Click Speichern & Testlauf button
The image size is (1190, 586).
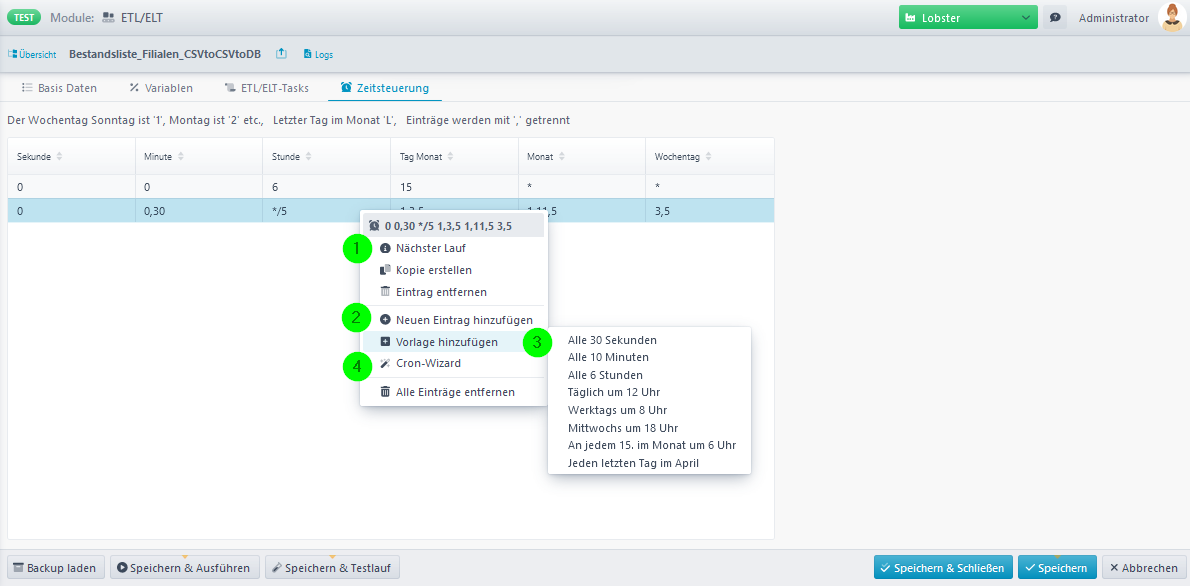332,568
